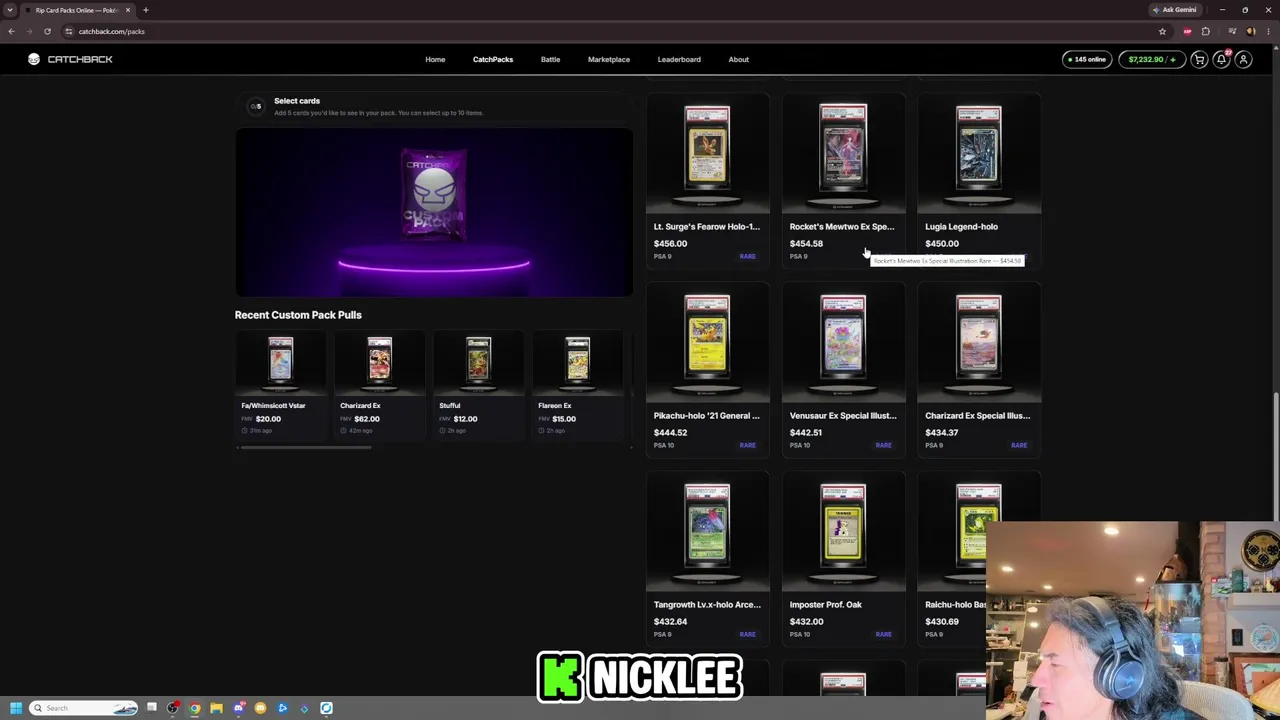The image size is (1280, 720).
Task: Open the notifications bell
Action: 1221,60
